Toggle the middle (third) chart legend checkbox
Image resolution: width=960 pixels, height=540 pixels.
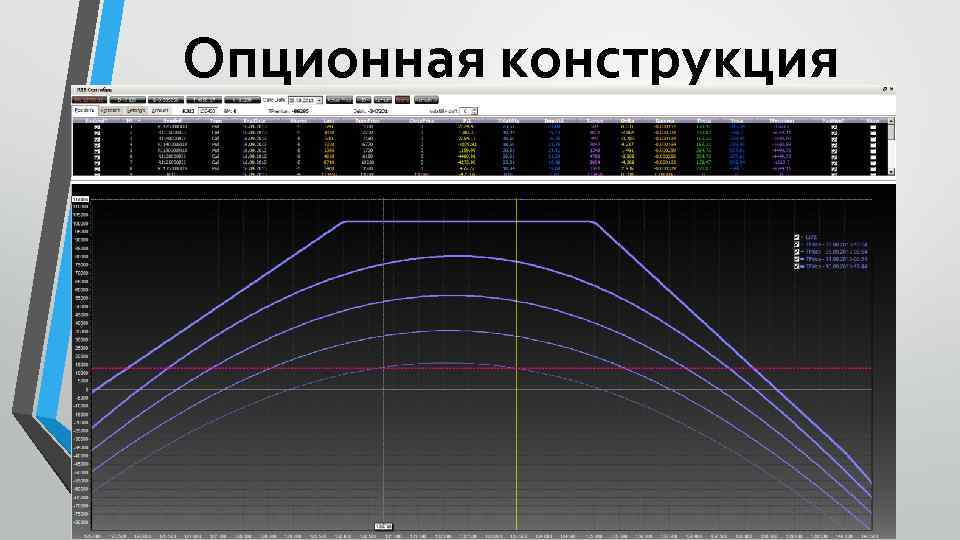pyautogui.click(x=797, y=252)
